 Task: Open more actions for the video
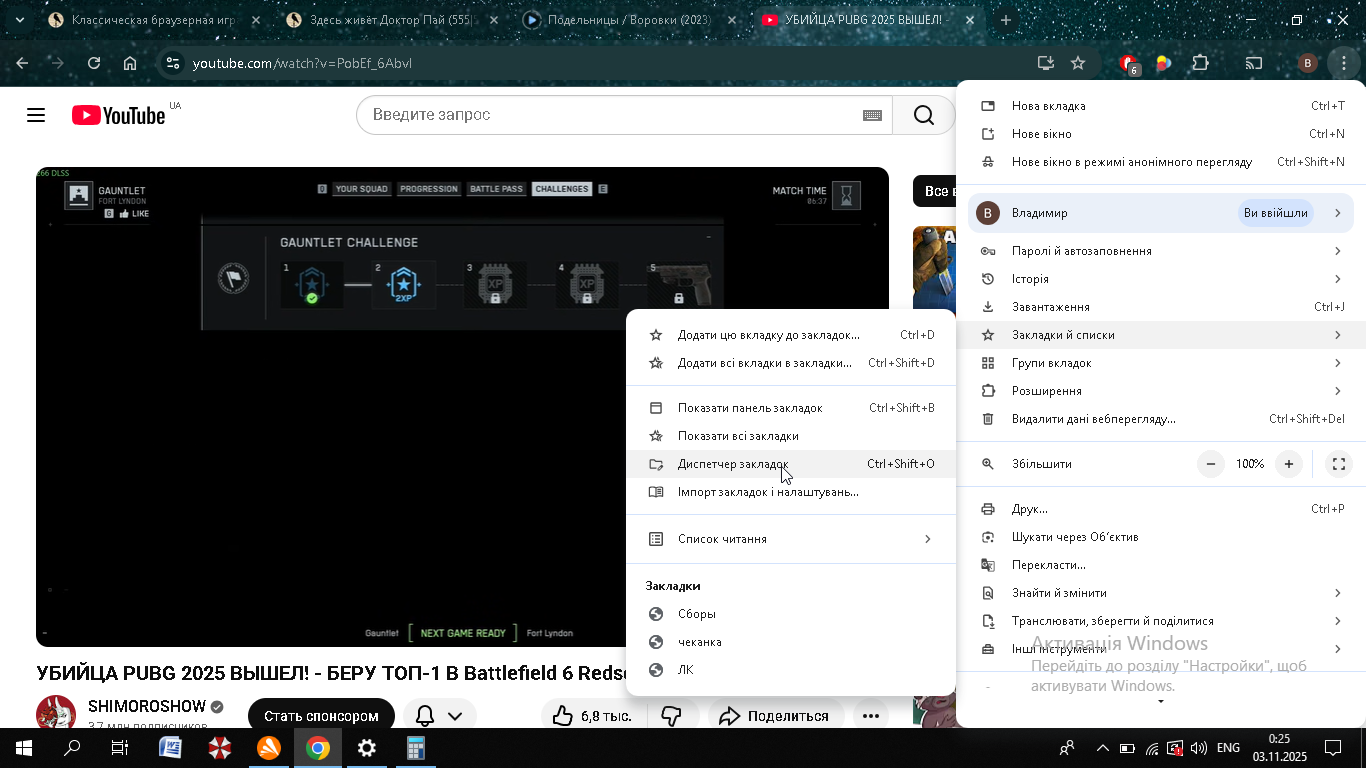click(x=871, y=716)
